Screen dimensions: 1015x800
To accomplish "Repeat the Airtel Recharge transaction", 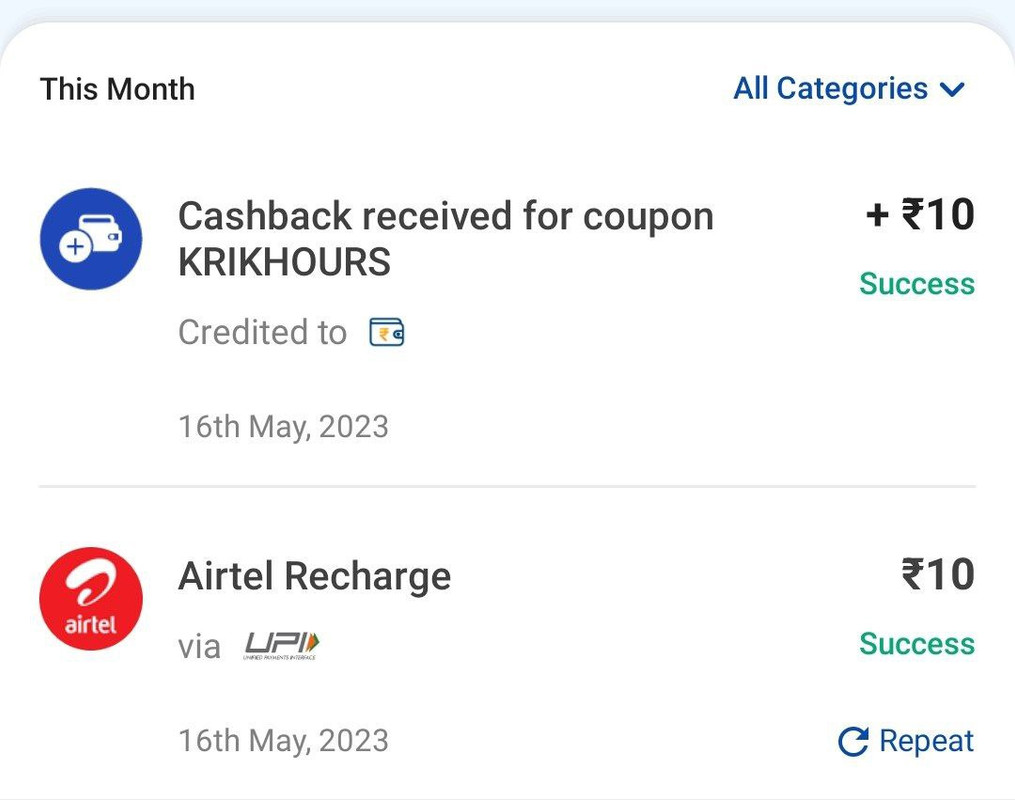I will point(906,742).
